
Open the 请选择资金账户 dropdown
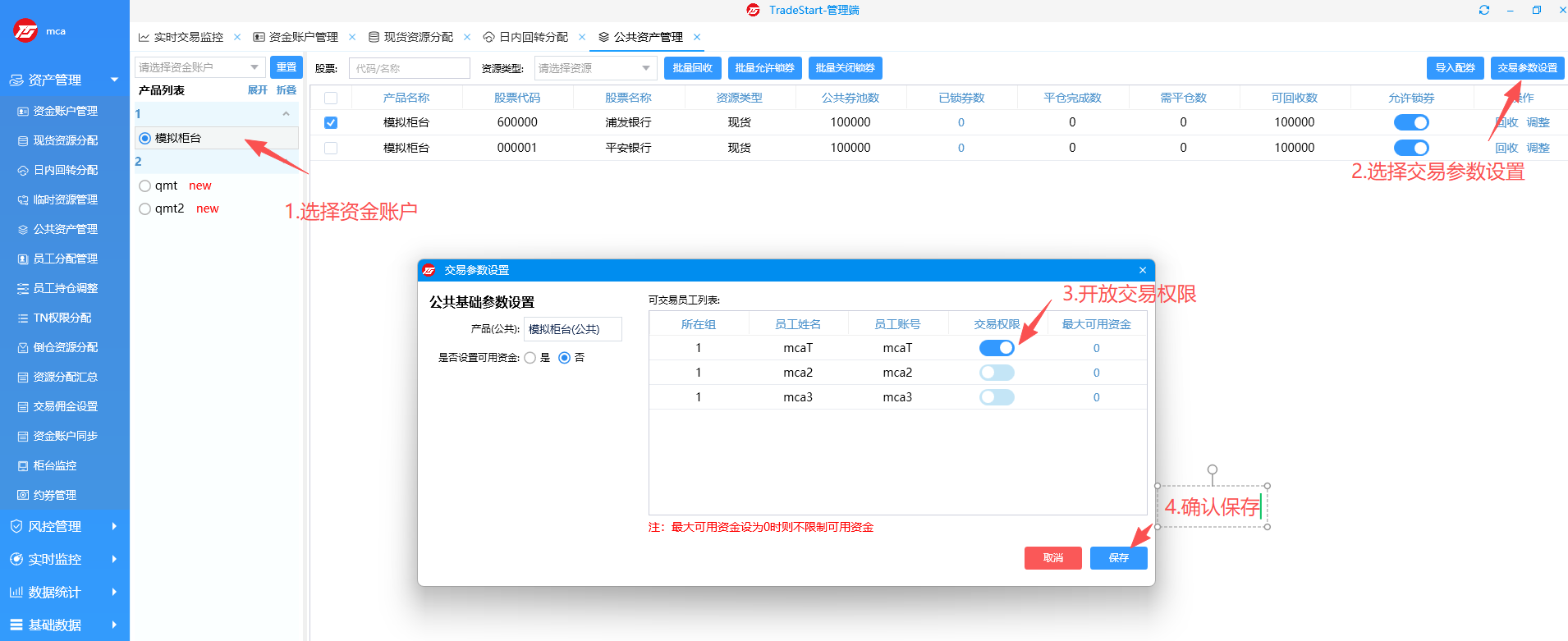pos(199,67)
